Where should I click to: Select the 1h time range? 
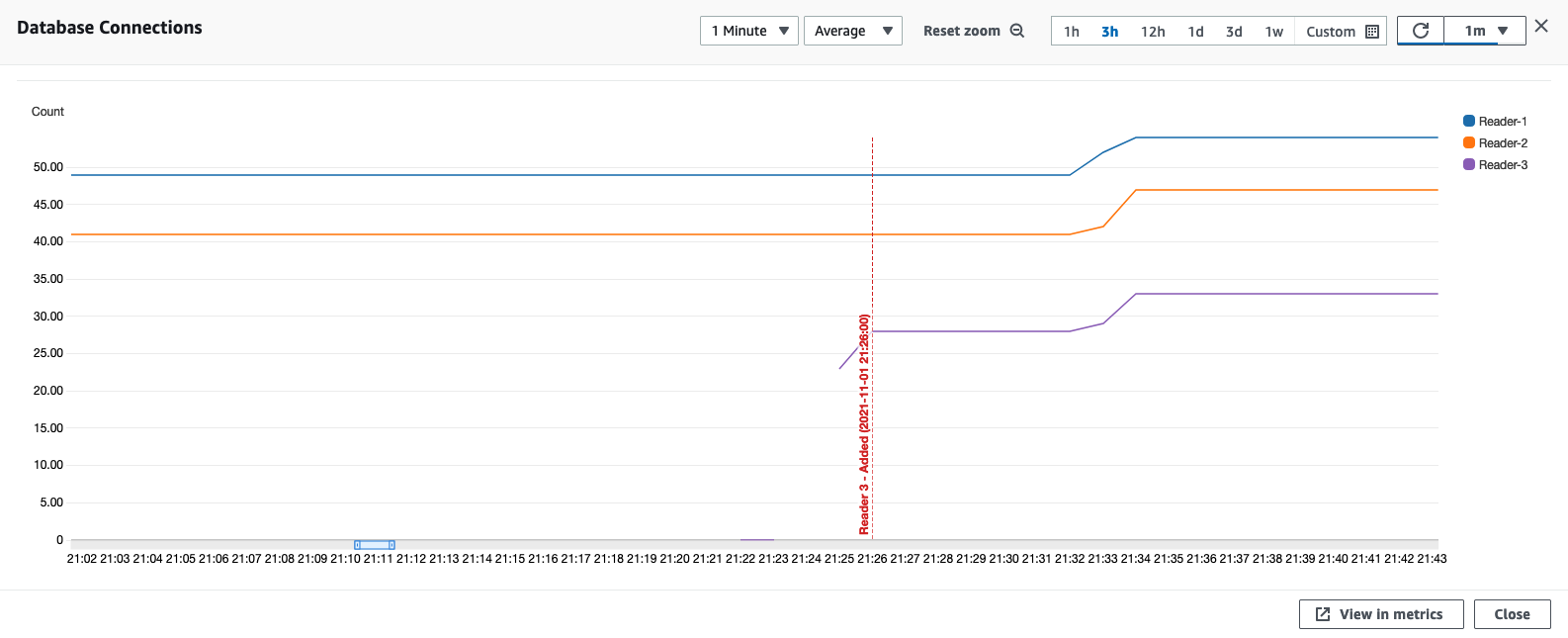coord(1071,32)
